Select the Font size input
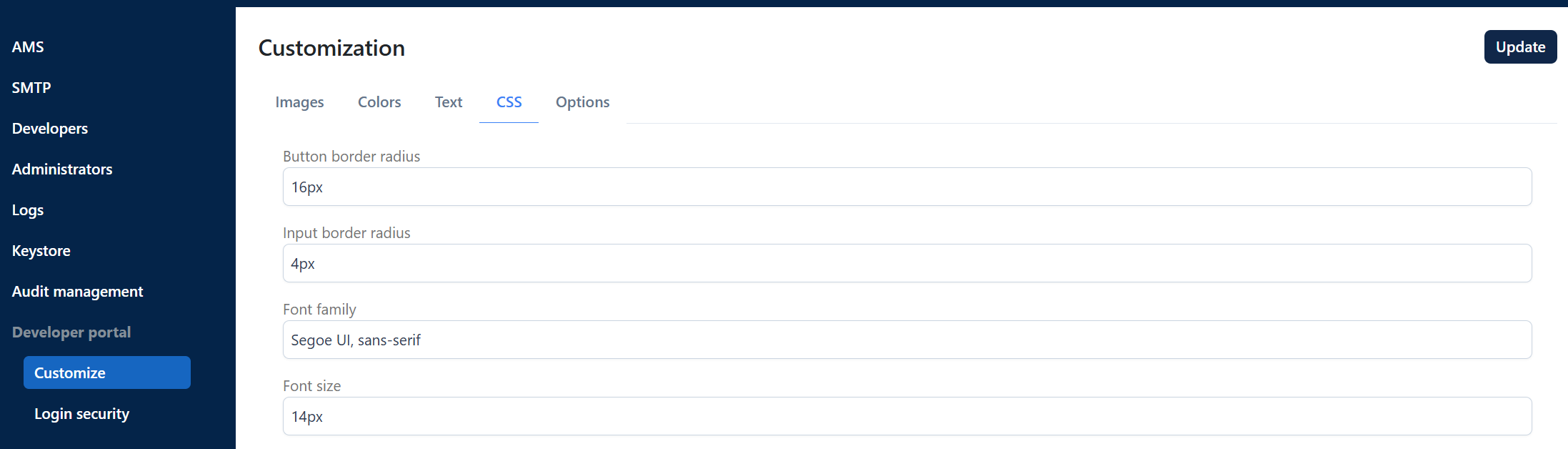This screenshot has height=449, width=1568. click(x=907, y=416)
